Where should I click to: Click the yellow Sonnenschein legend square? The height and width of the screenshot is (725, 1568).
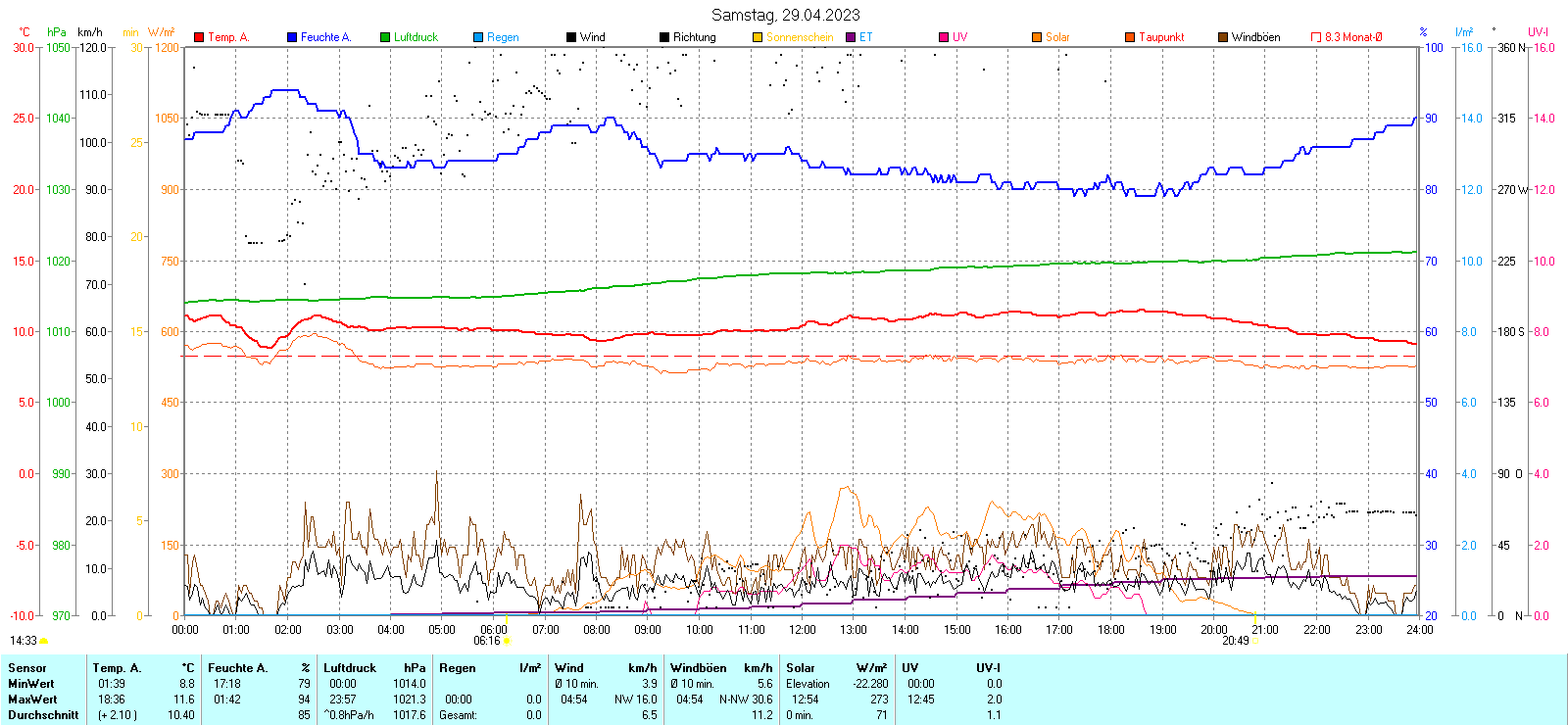click(758, 37)
